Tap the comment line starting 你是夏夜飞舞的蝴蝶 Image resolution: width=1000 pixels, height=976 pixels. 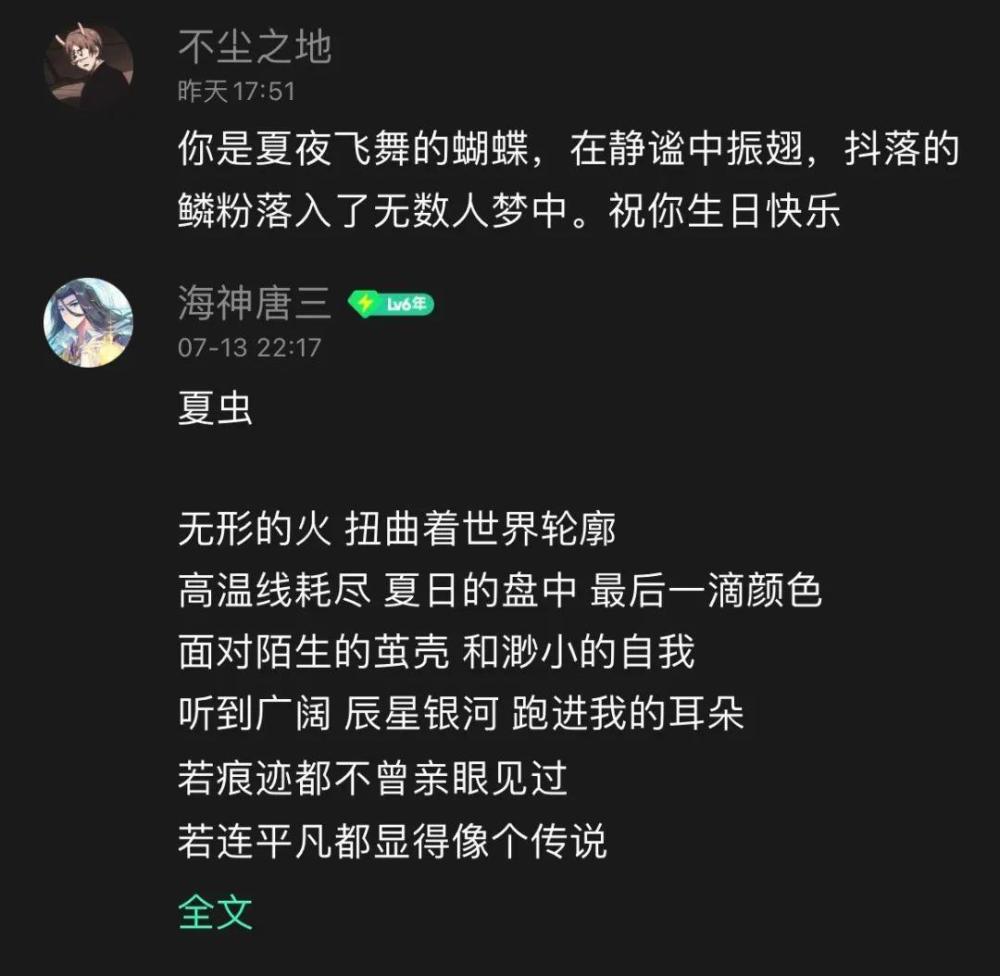568,149
